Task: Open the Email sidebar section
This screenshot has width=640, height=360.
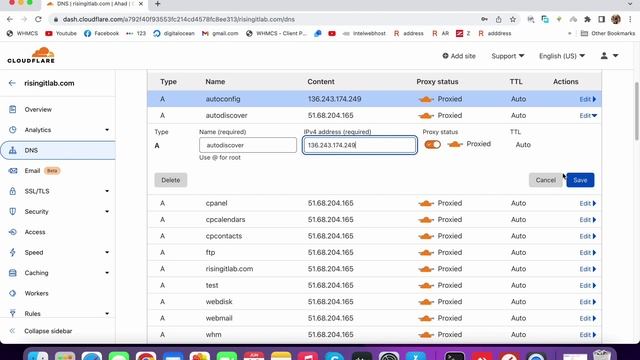Action: click(x=32, y=171)
